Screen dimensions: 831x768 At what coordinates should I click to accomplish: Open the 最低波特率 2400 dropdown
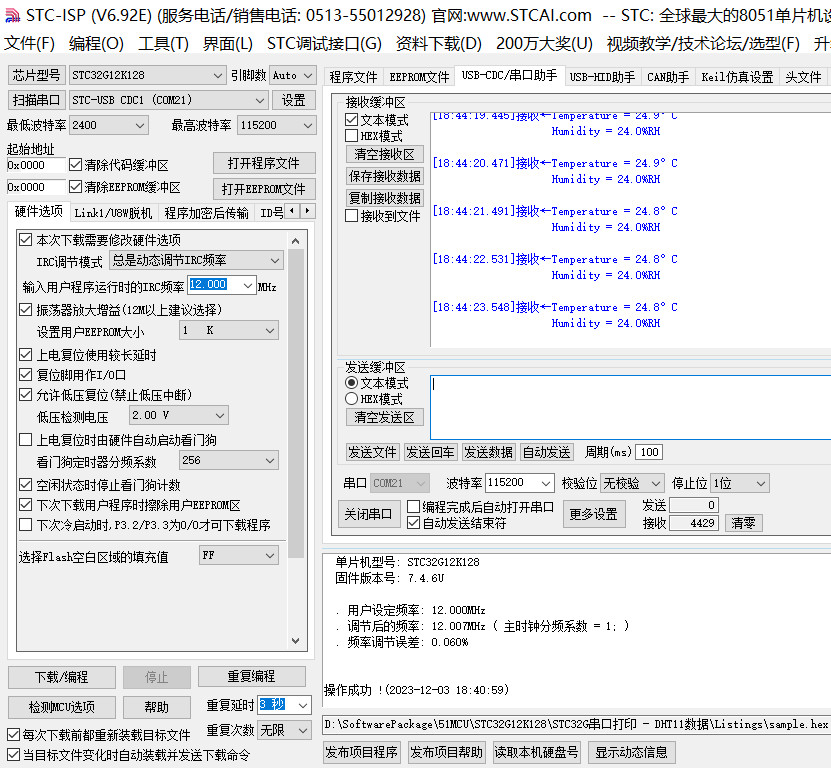109,125
